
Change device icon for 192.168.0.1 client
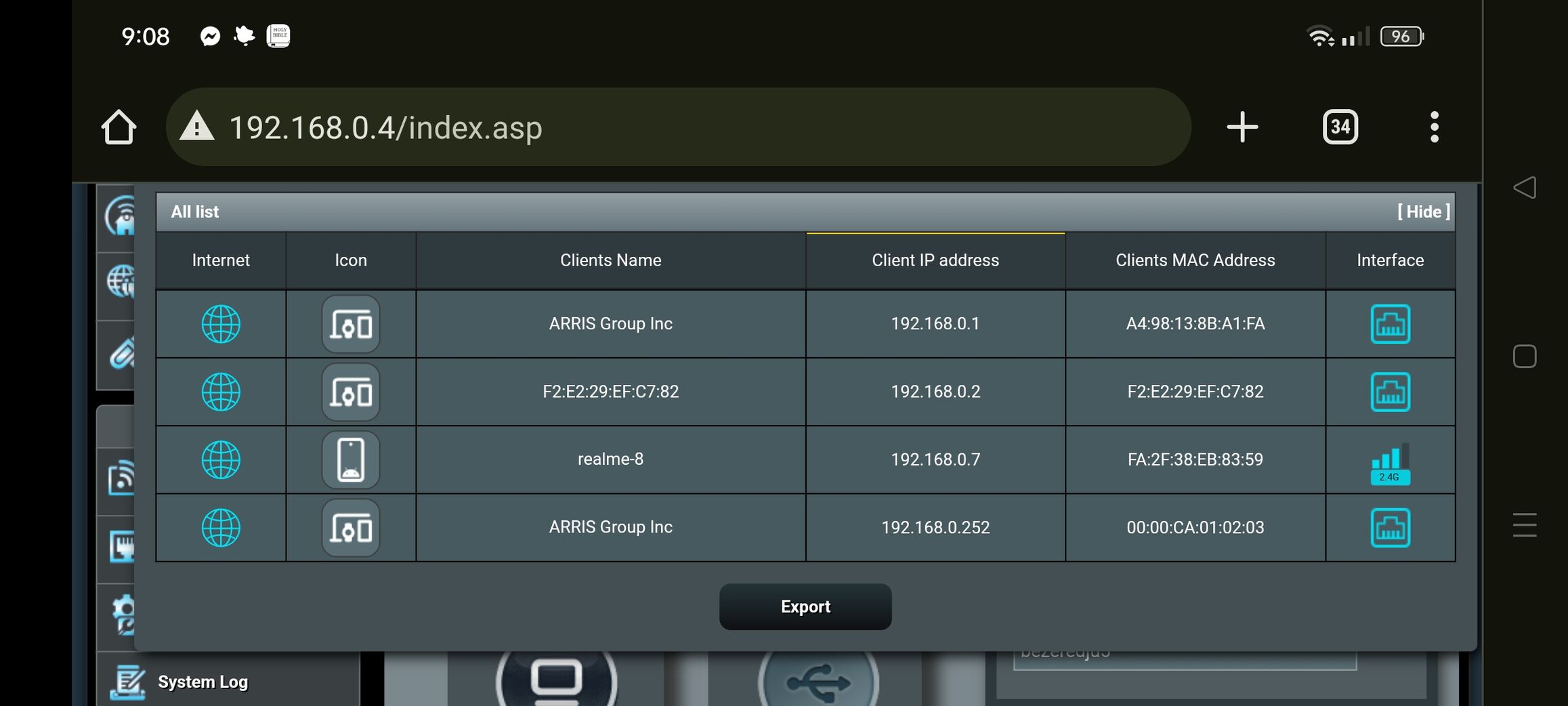pyautogui.click(x=351, y=324)
